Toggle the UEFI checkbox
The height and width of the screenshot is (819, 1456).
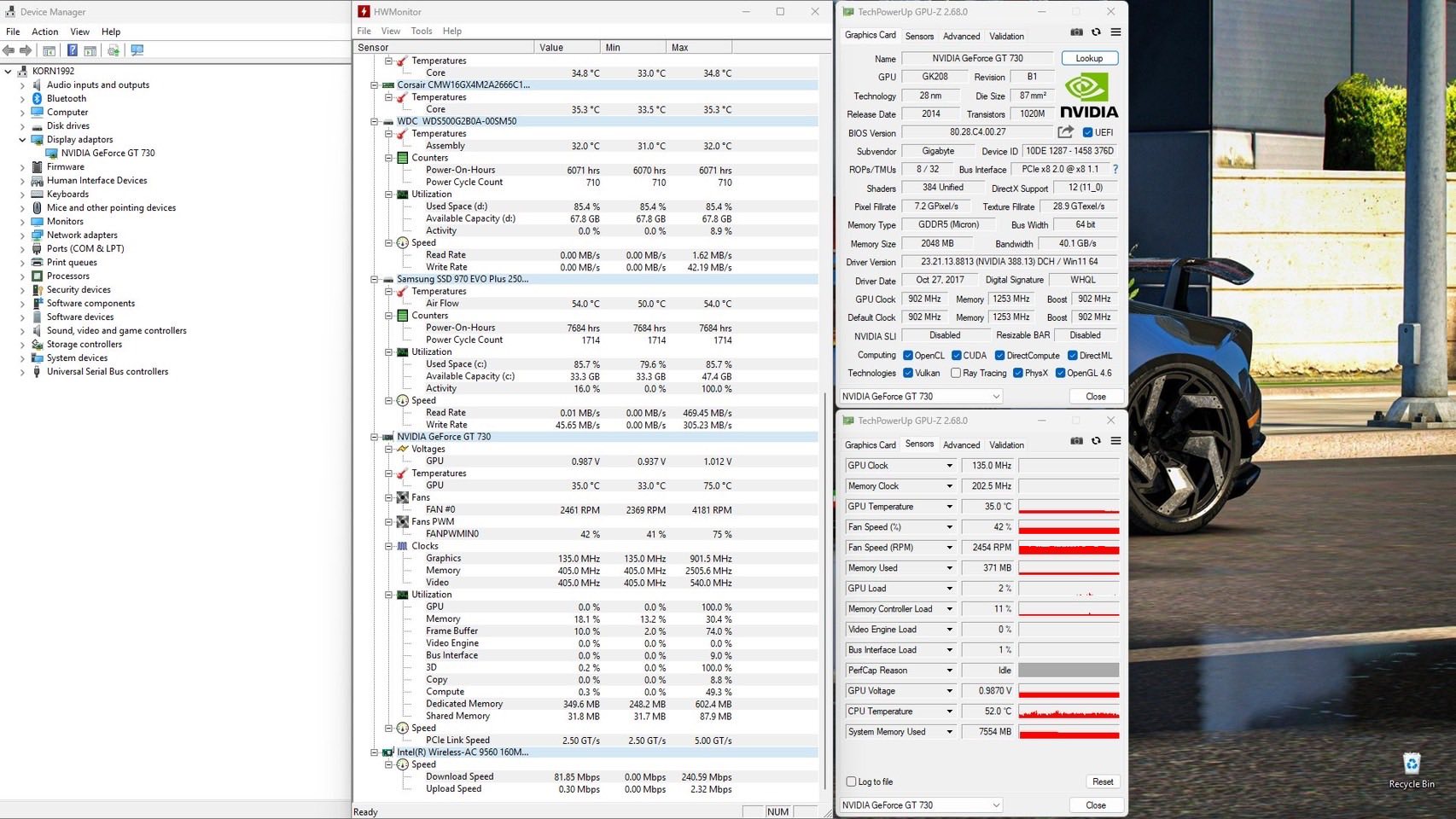1087,132
